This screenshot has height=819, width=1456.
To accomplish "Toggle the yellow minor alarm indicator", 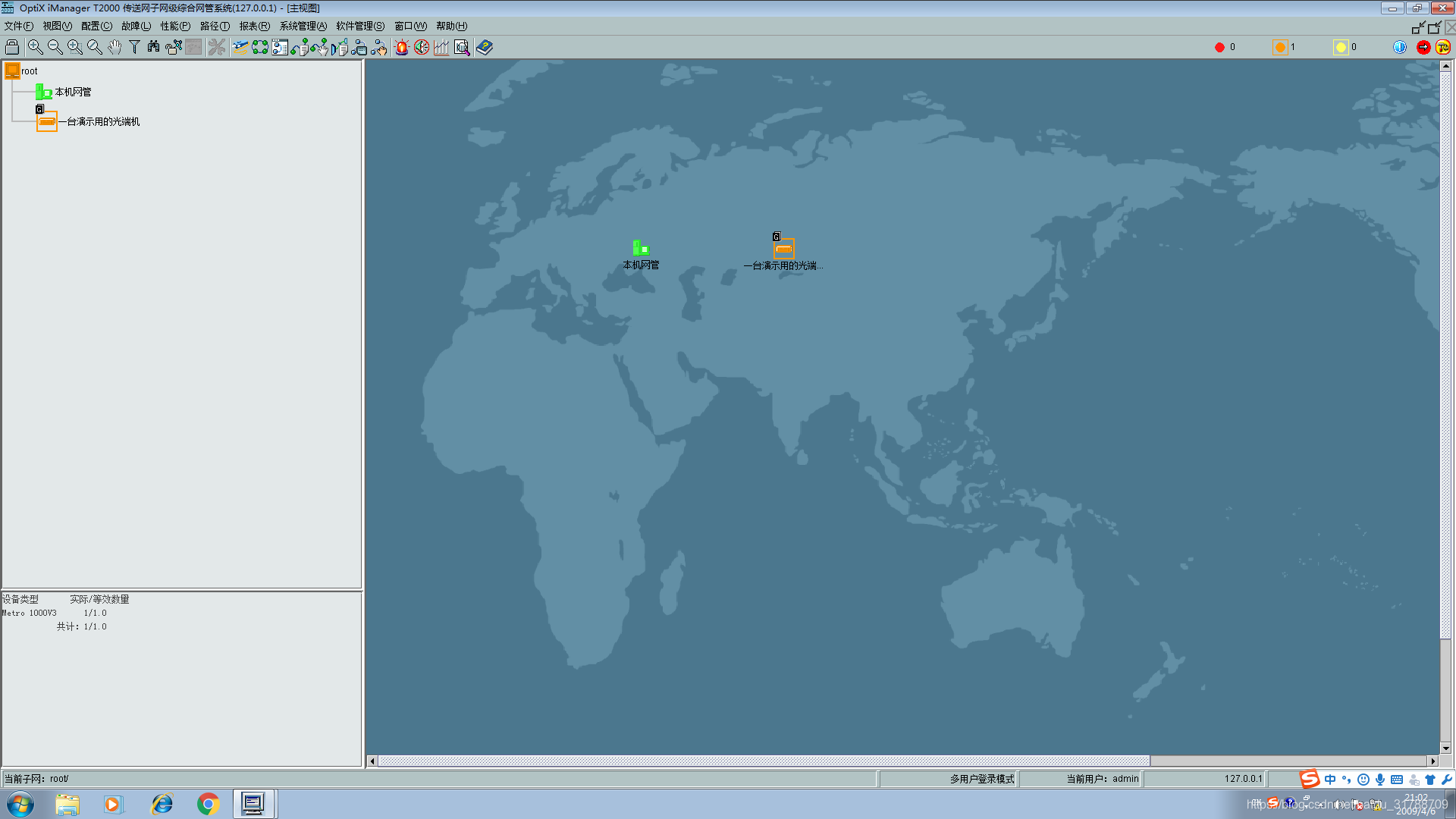I will coord(1341,47).
